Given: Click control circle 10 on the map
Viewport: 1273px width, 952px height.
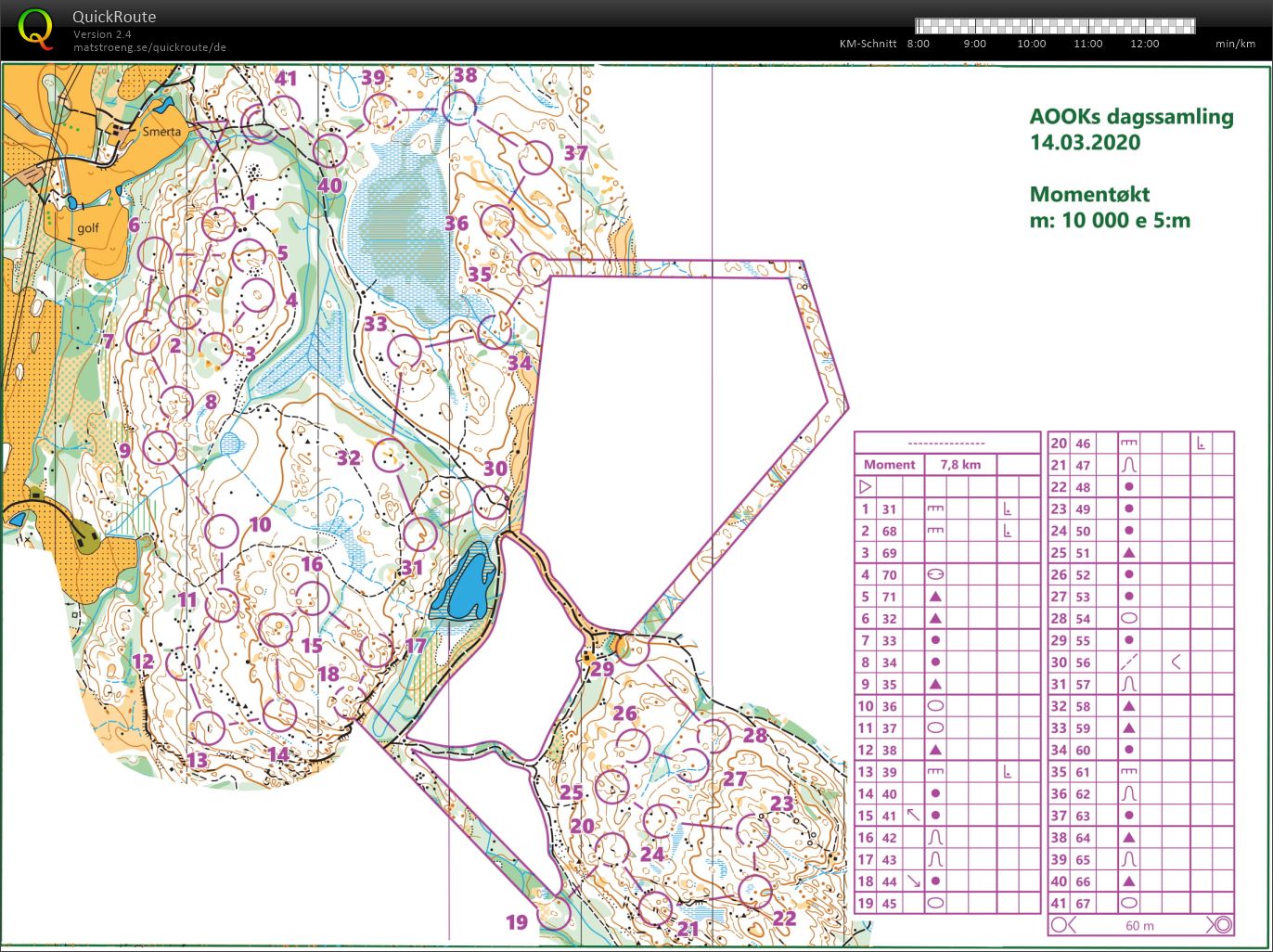Looking at the screenshot, I should [222, 532].
